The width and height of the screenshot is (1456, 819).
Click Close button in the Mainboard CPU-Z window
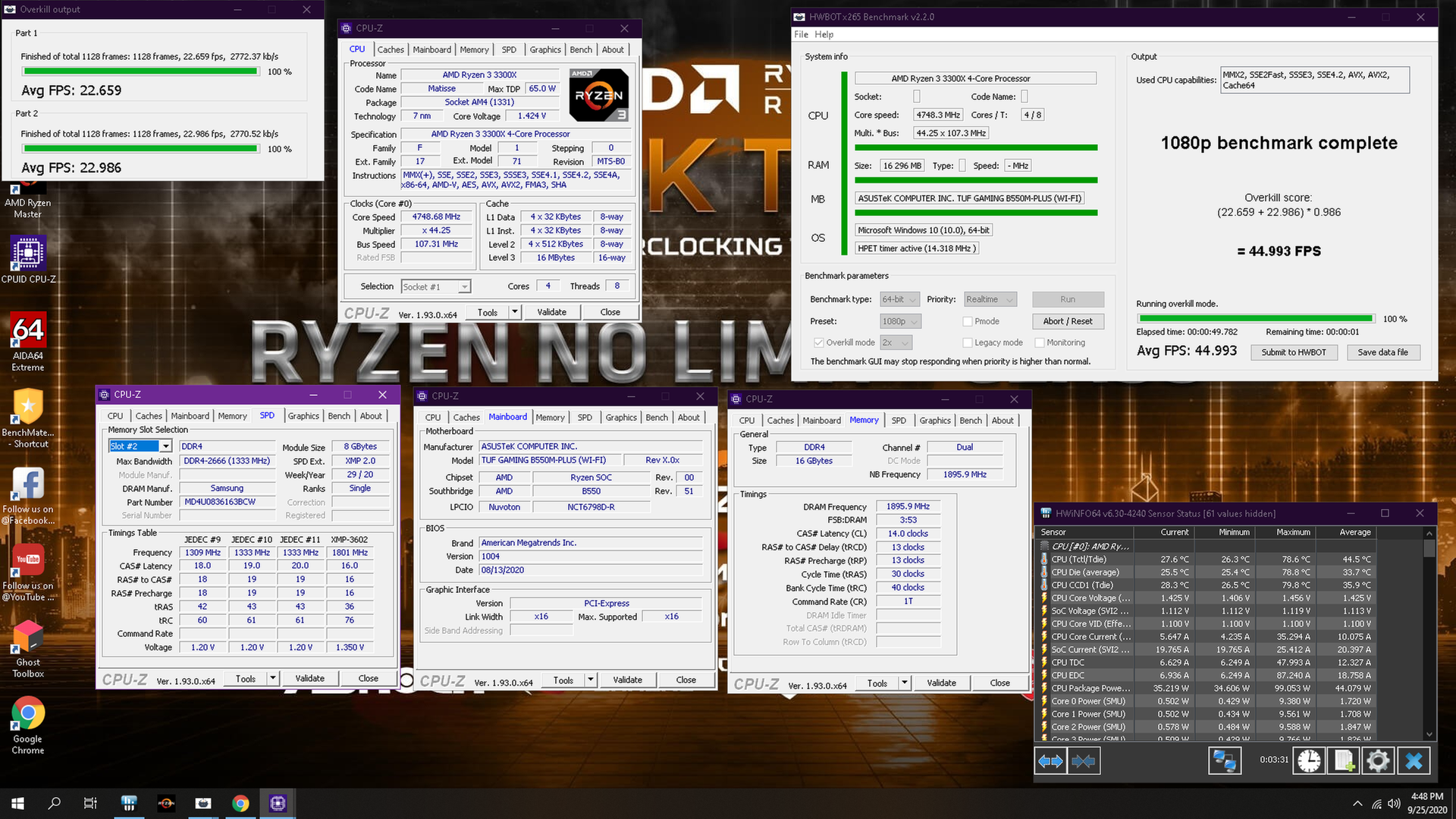686,679
